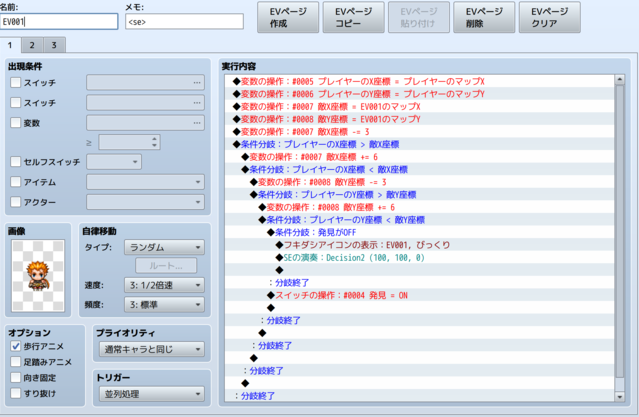Click the disabled EVページ貼り付け button
639x417 pixels.
click(x=419, y=17)
